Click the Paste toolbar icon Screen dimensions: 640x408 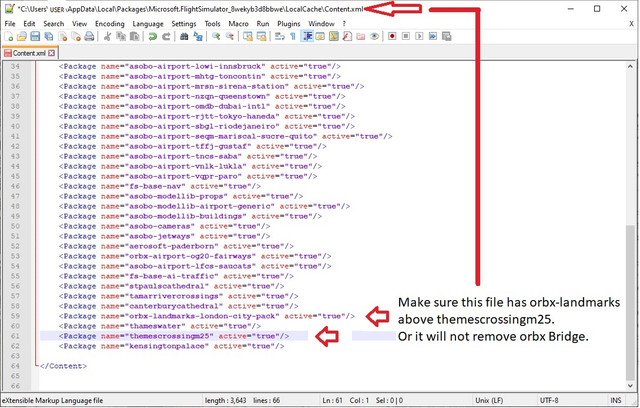click(134, 37)
